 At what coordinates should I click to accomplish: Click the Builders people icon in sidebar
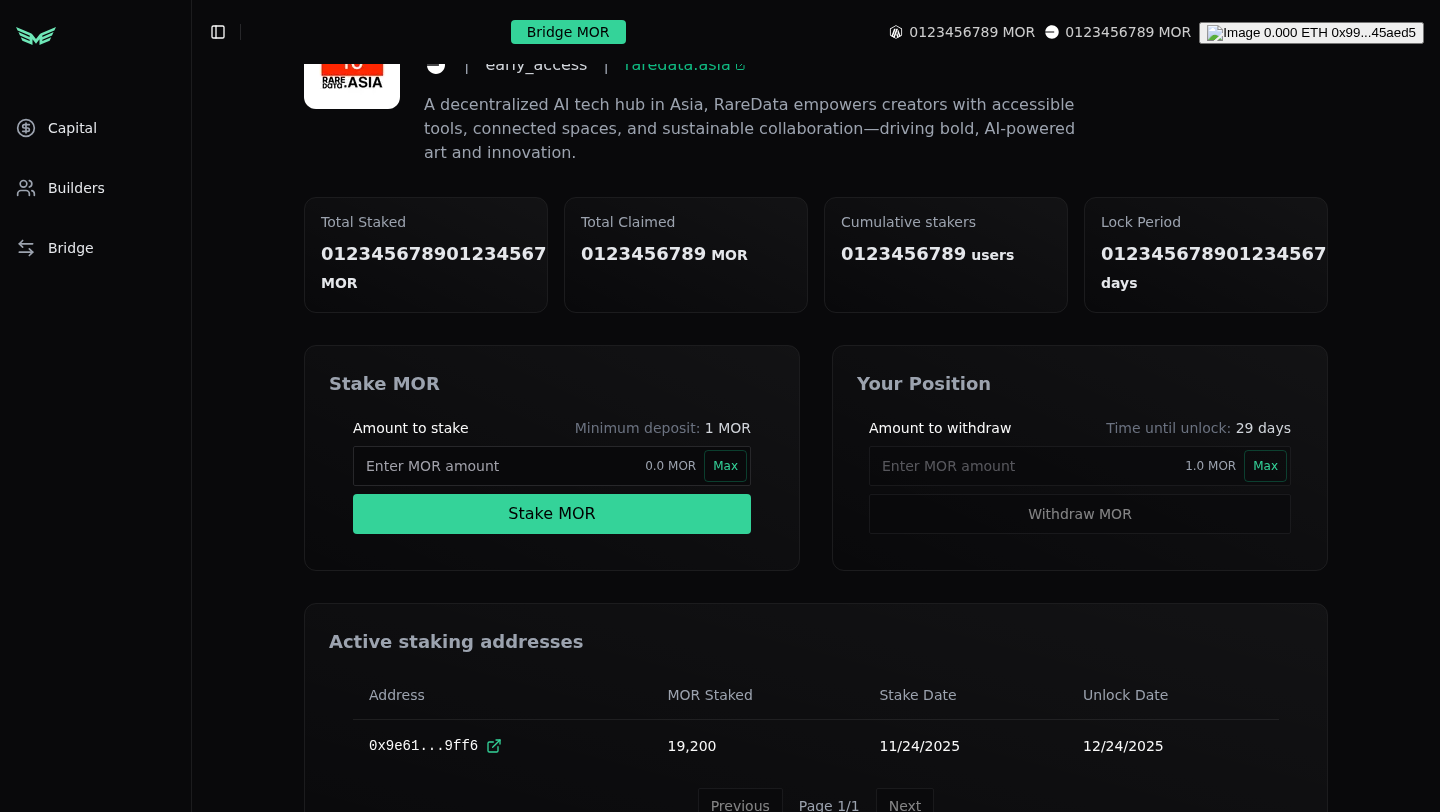26,188
